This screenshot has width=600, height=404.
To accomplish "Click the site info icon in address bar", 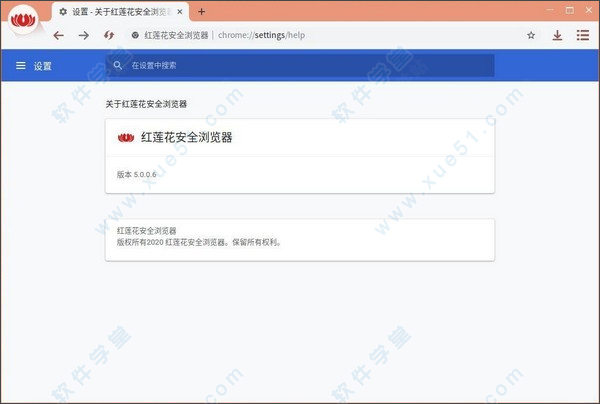I will 135,36.
